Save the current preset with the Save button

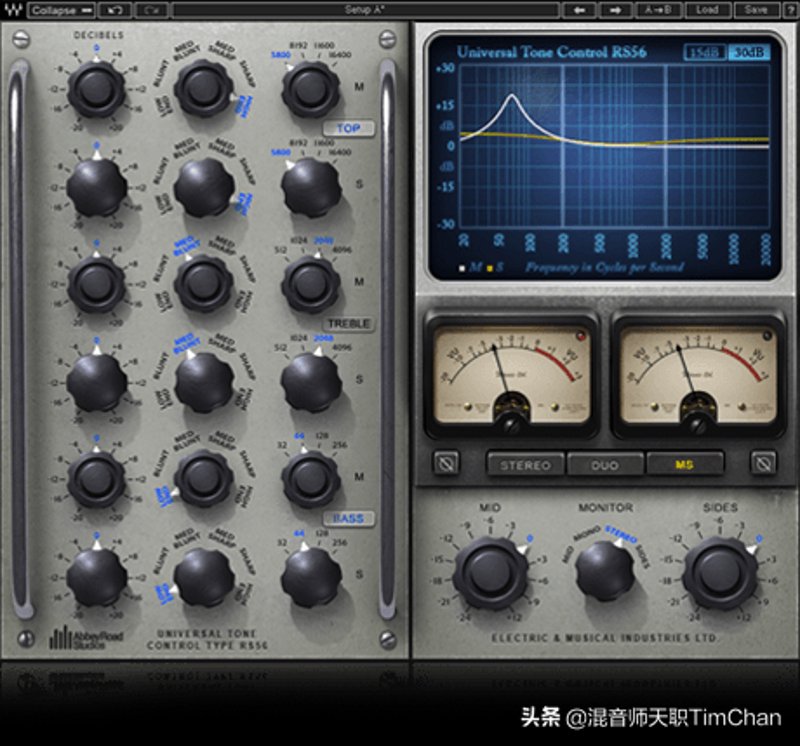(x=756, y=10)
